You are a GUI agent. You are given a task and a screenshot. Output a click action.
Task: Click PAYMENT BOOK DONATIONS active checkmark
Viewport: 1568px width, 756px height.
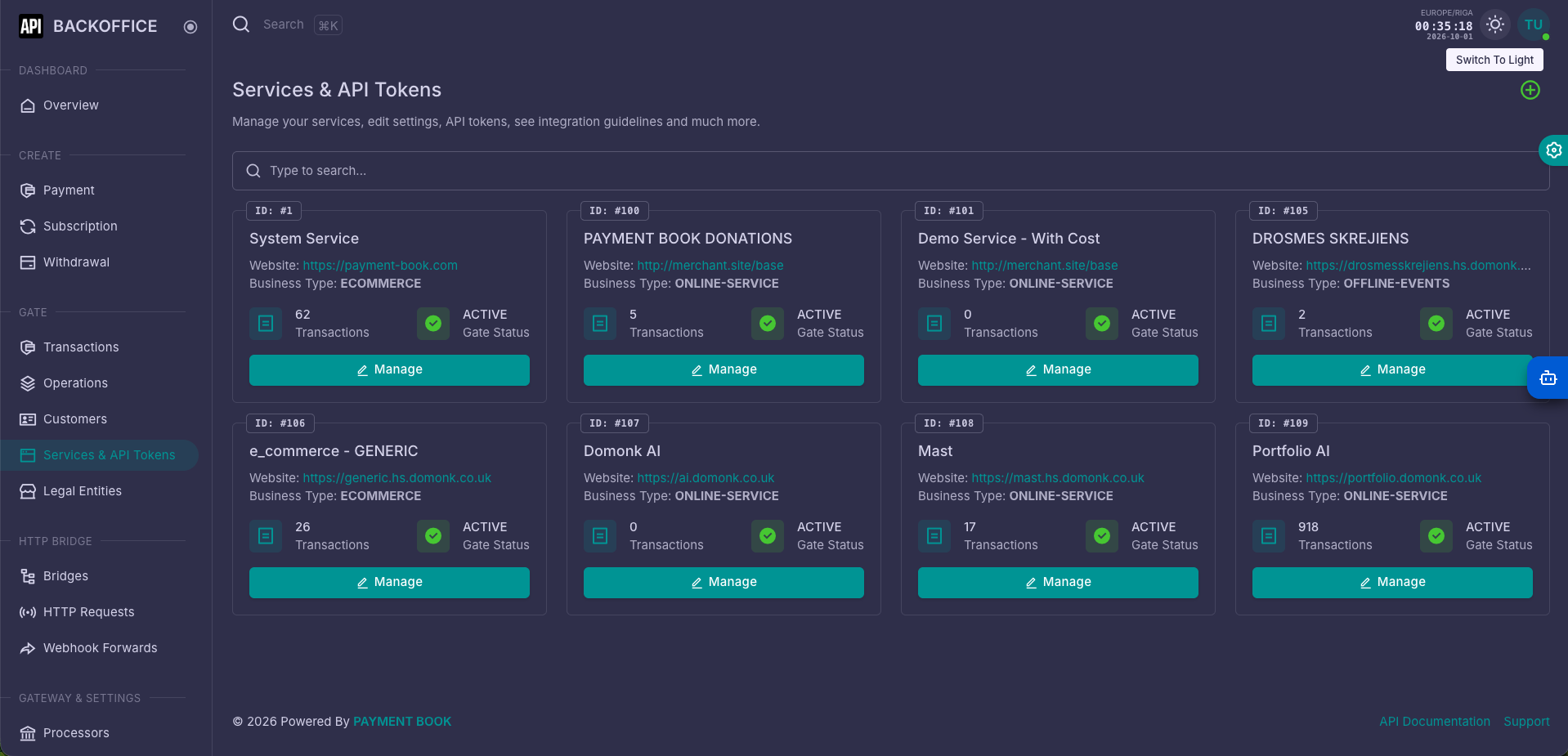point(768,324)
